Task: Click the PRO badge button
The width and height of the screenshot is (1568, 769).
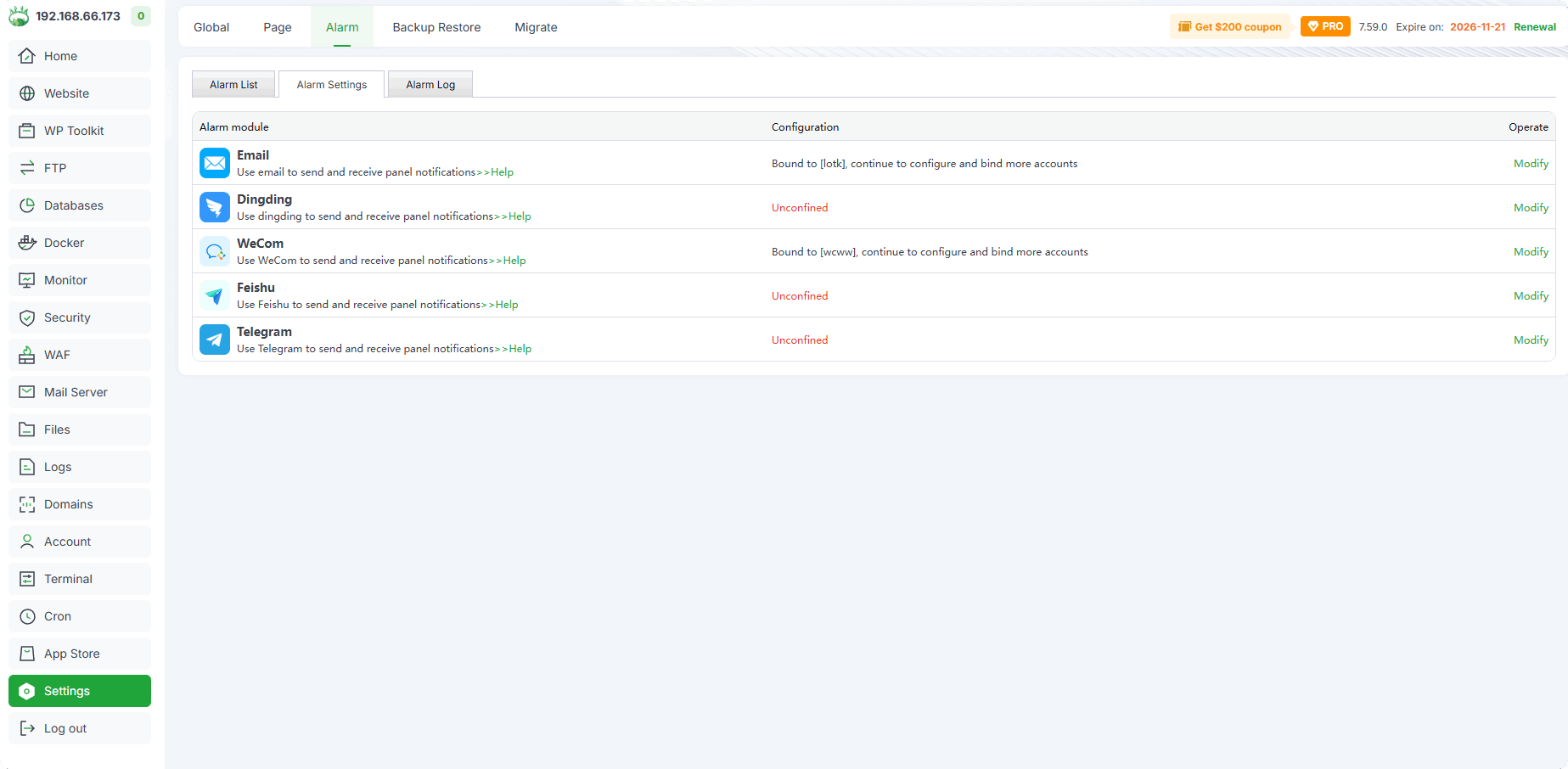Action: click(1325, 26)
